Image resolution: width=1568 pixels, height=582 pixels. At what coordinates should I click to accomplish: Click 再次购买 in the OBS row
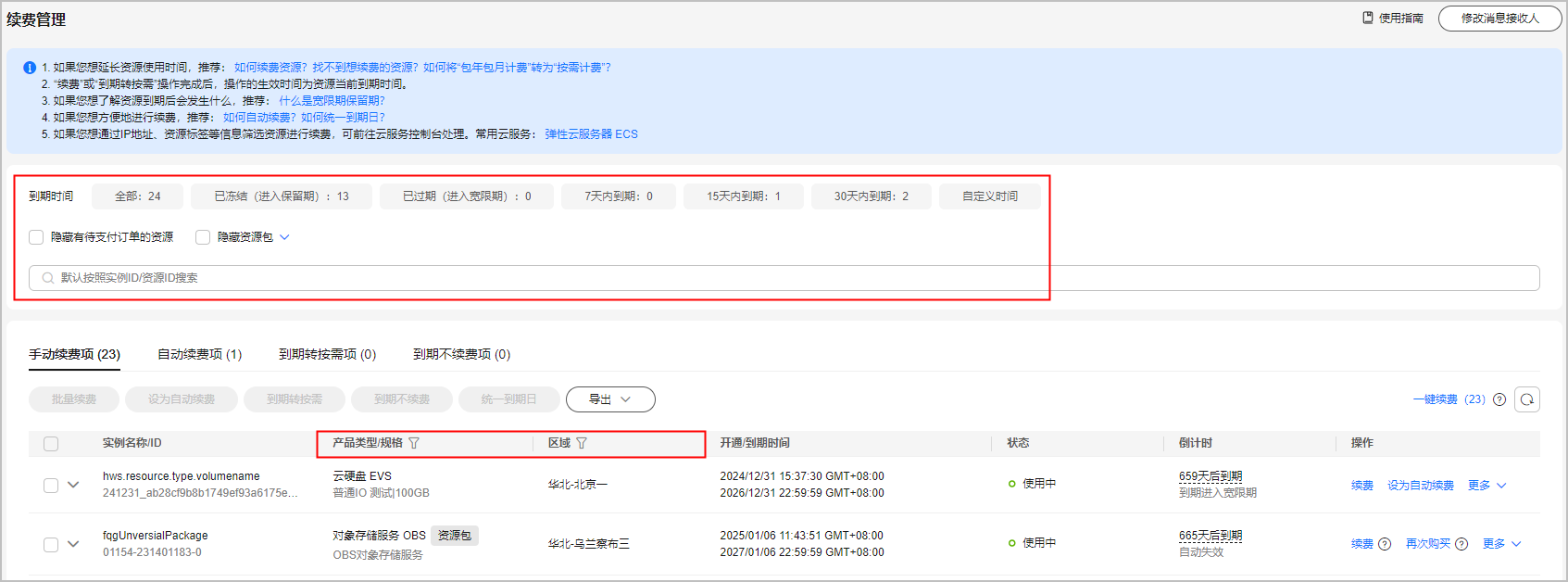pos(1428,544)
